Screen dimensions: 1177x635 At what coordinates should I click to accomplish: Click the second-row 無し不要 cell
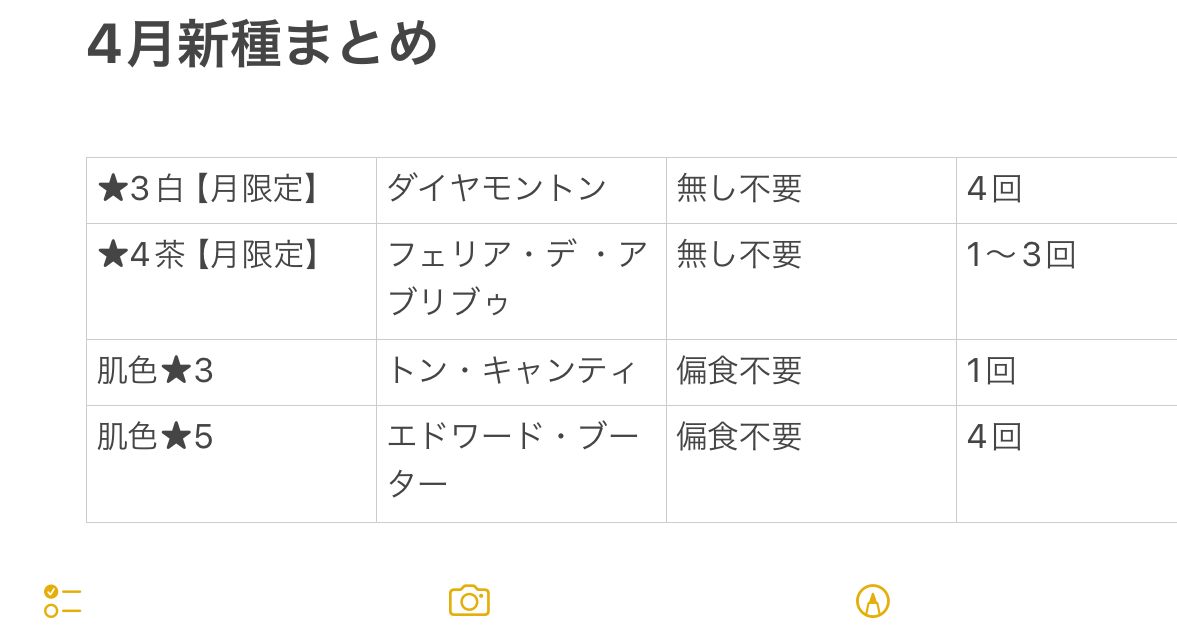(x=811, y=281)
